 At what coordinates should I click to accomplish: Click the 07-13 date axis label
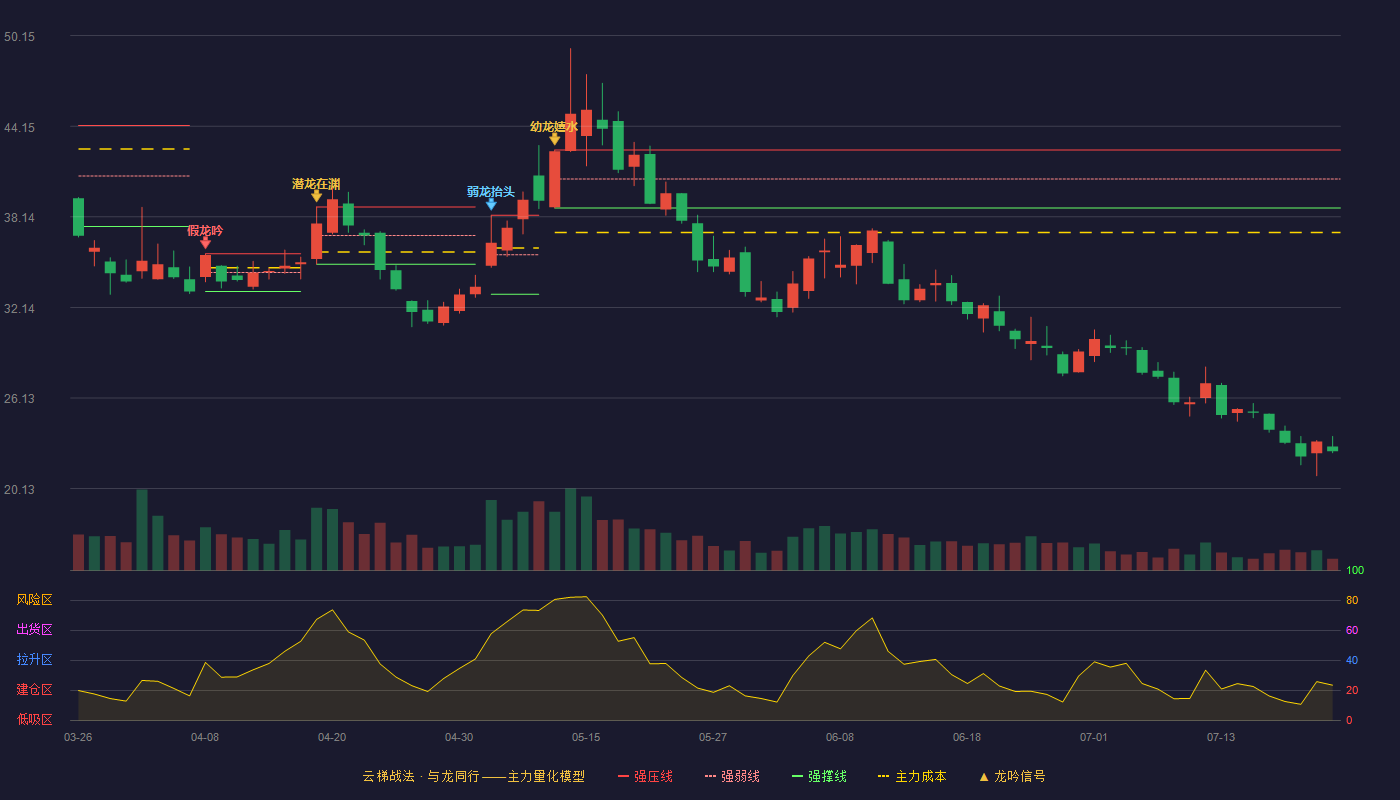[x=1221, y=737]
